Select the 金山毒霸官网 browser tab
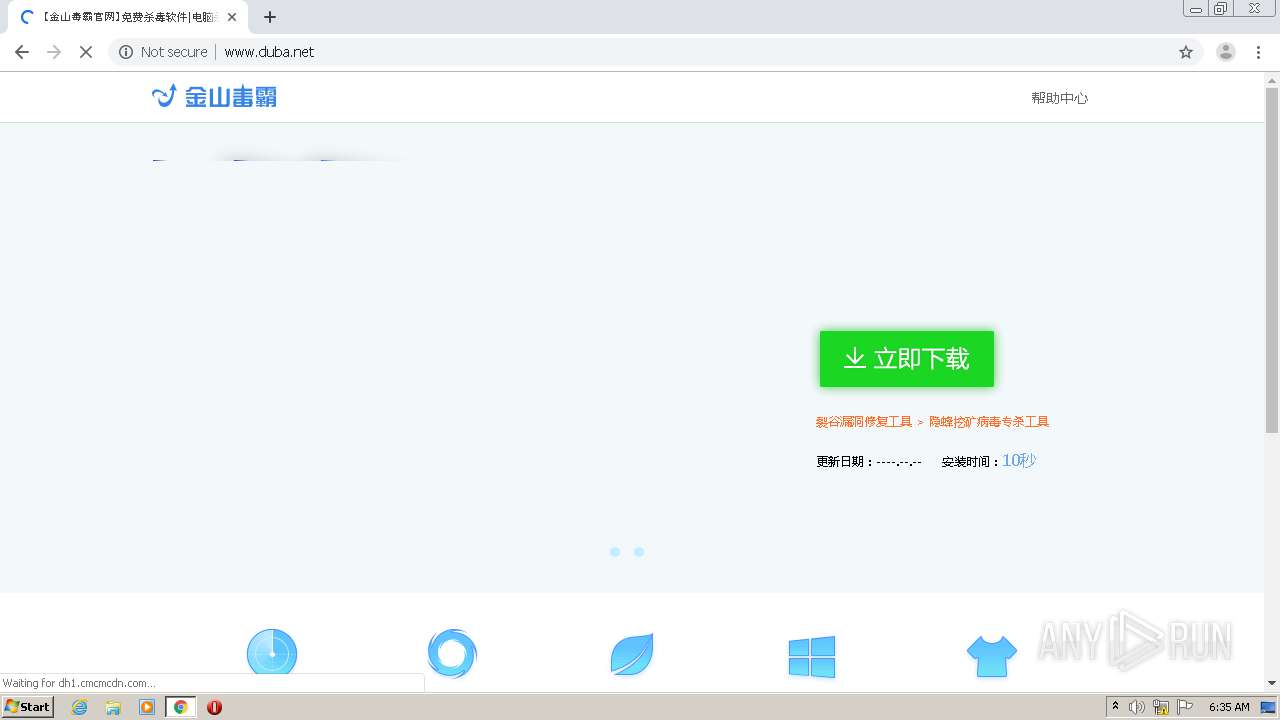 pyautogui.click(x=126, y=17)
